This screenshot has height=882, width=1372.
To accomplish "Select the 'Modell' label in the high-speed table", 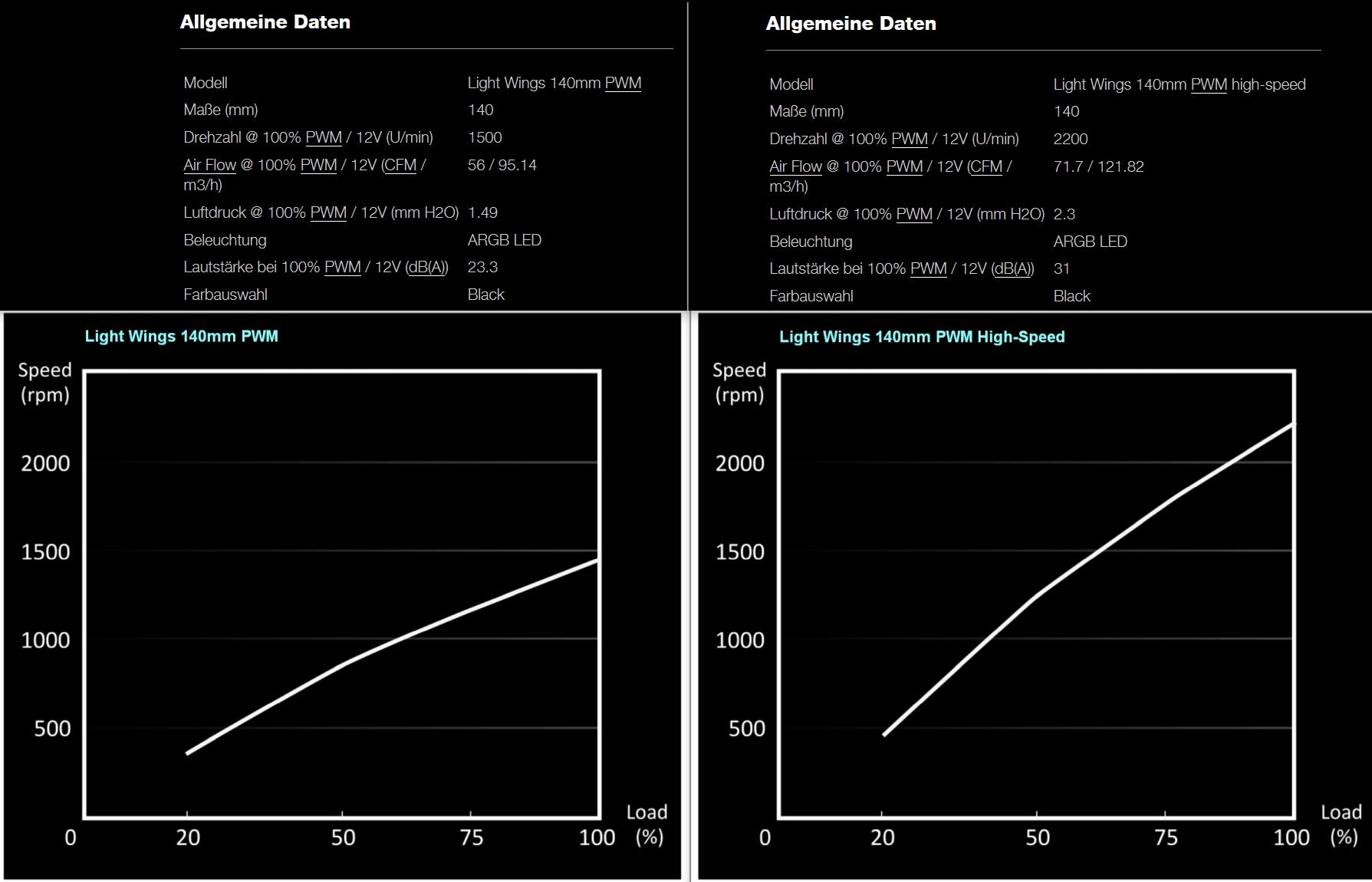I will 791,84.
